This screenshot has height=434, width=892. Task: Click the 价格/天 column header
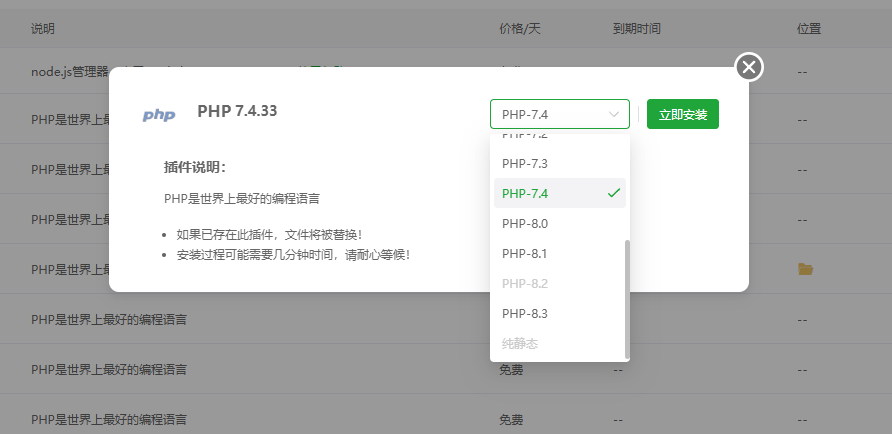pos(520,28)
